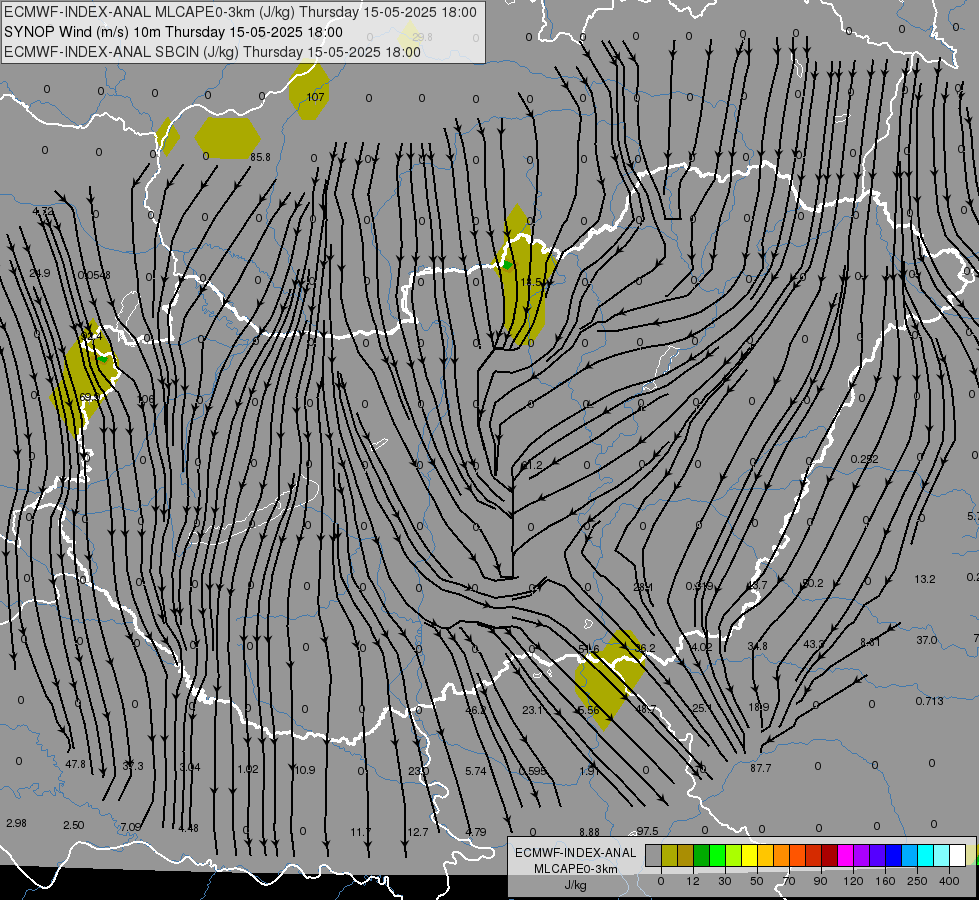
Task: Click the legend tick label 30
Action: [724, 881]
